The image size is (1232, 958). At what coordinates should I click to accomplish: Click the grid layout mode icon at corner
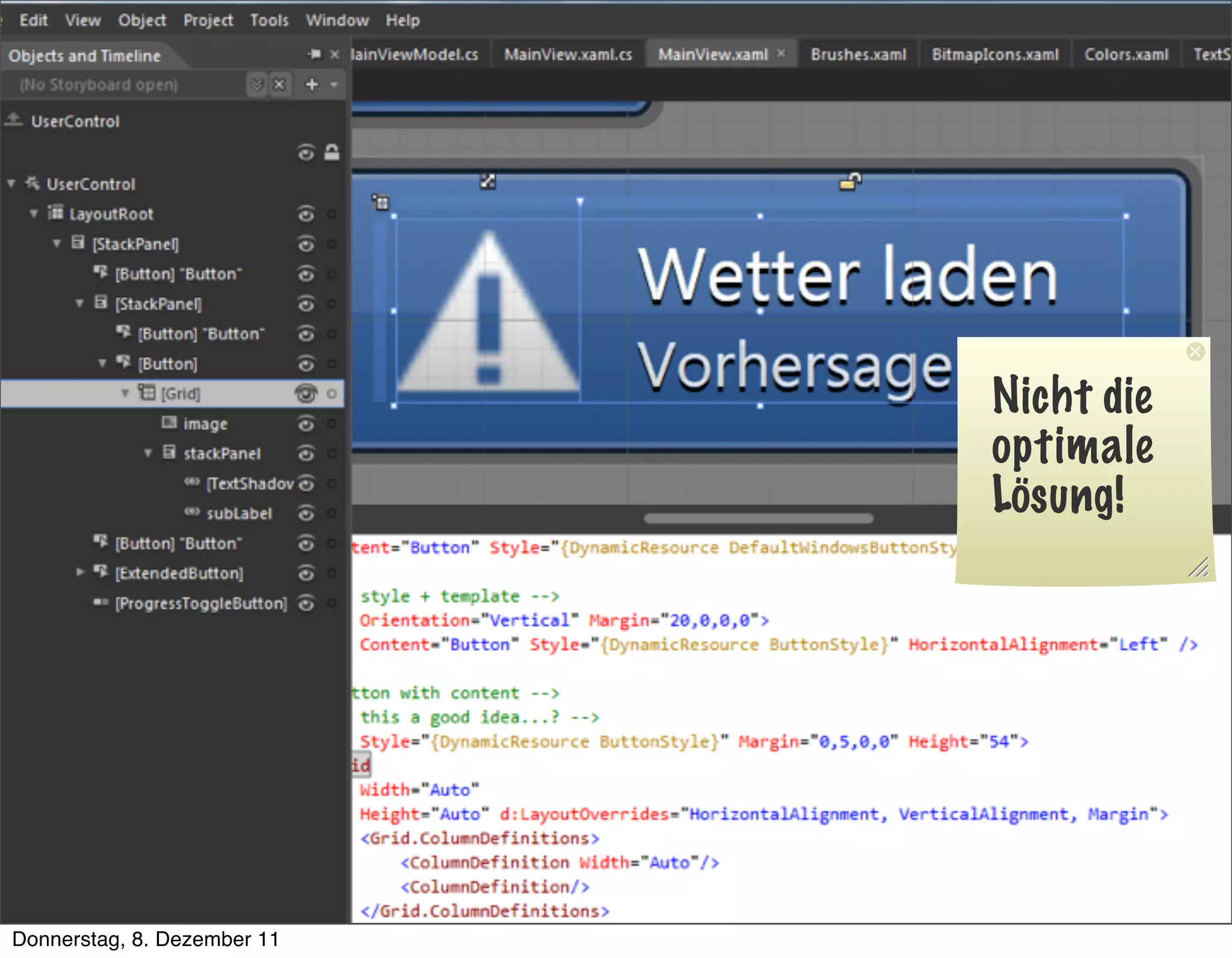click(380, 202)
